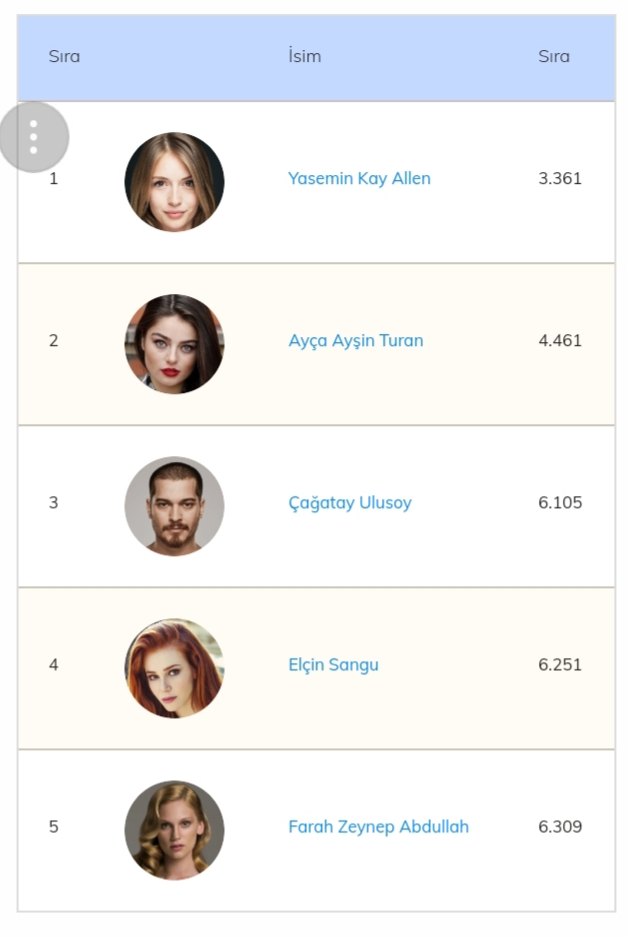Select the photo beside Çağatay Ulusoy
This screenshot has width=627, height=938.
coord(174,506)
